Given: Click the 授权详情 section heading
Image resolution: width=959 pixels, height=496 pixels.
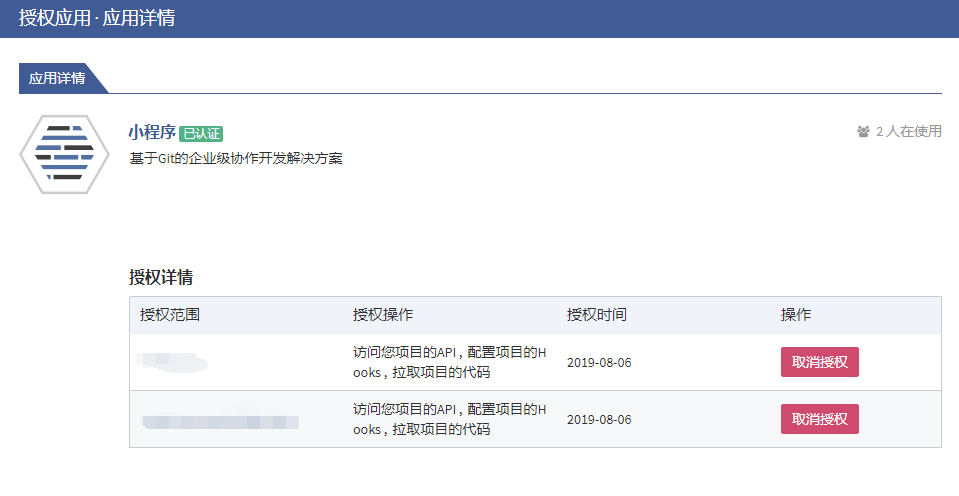Looking at the screenshot, I should pyautogui.click(x=161, y=277).
